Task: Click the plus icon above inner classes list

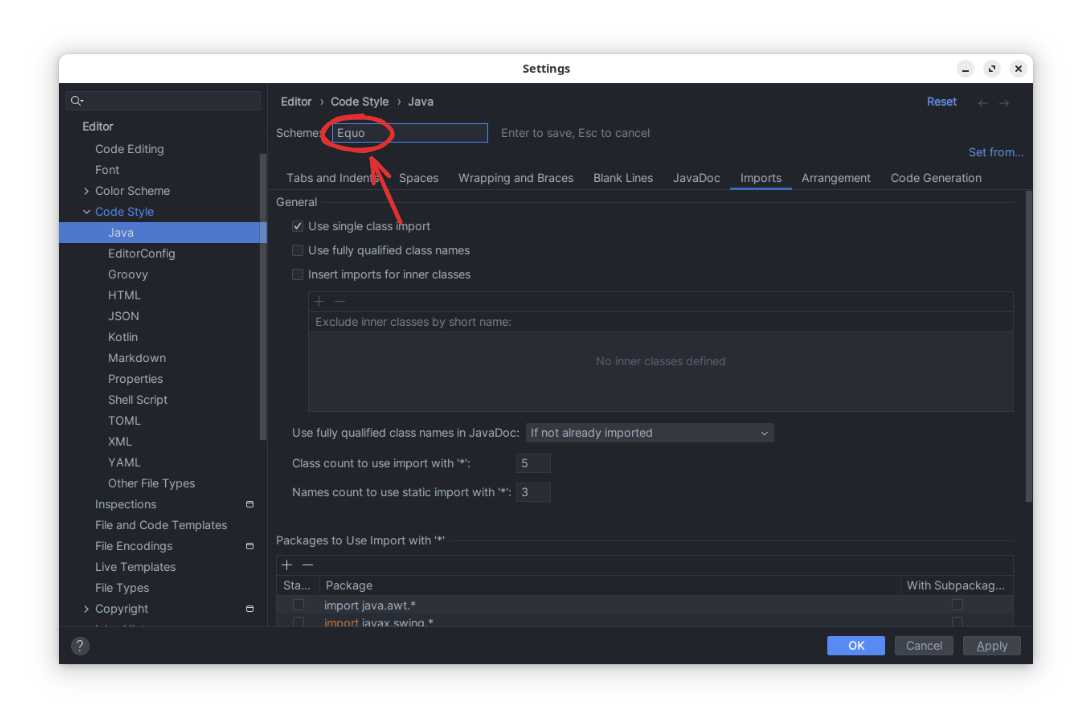Action: [319, 301]
